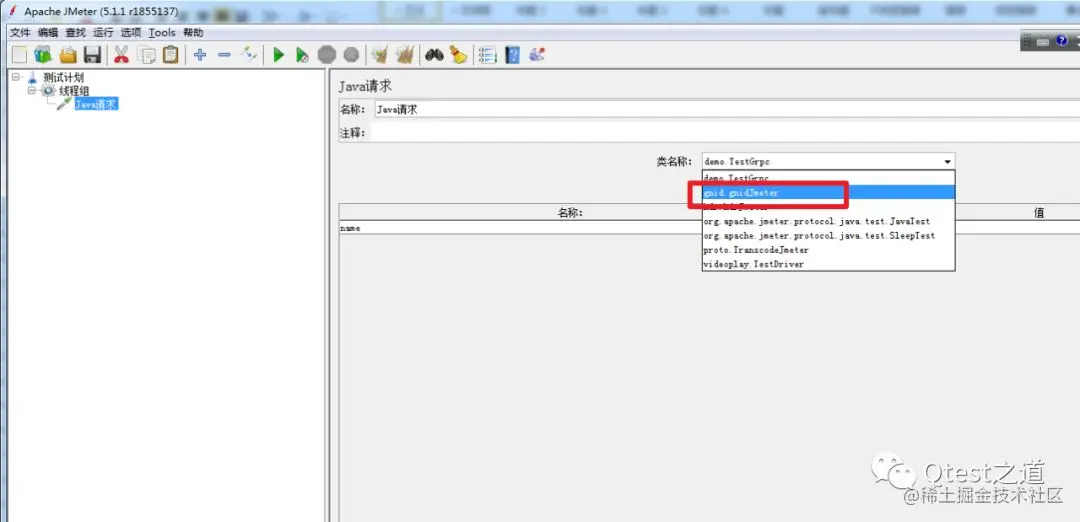Open the Help book icon
Image resolution: width=1080 pixels, height=522 pixels.
click(512, 54)
